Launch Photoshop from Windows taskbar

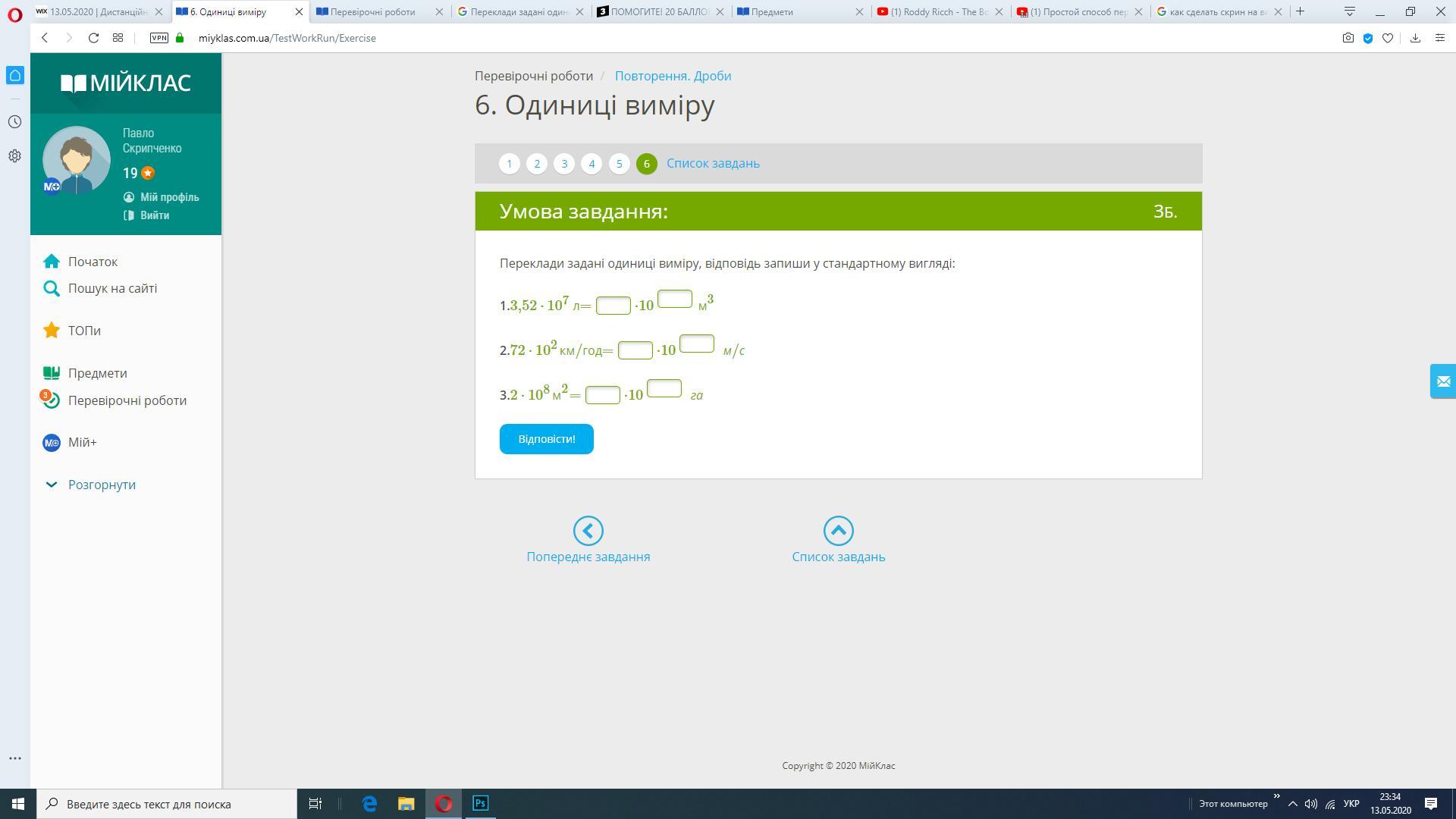point(480,803)
